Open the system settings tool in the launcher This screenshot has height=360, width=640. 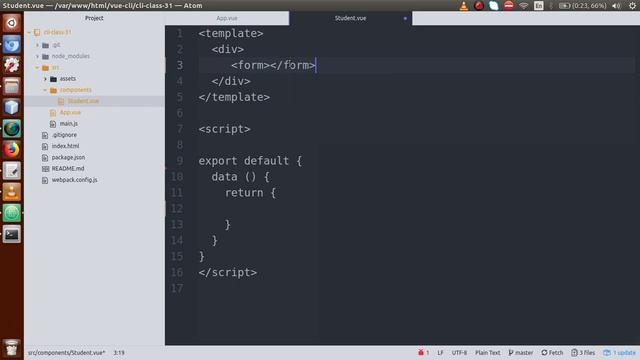click(11, 65)
